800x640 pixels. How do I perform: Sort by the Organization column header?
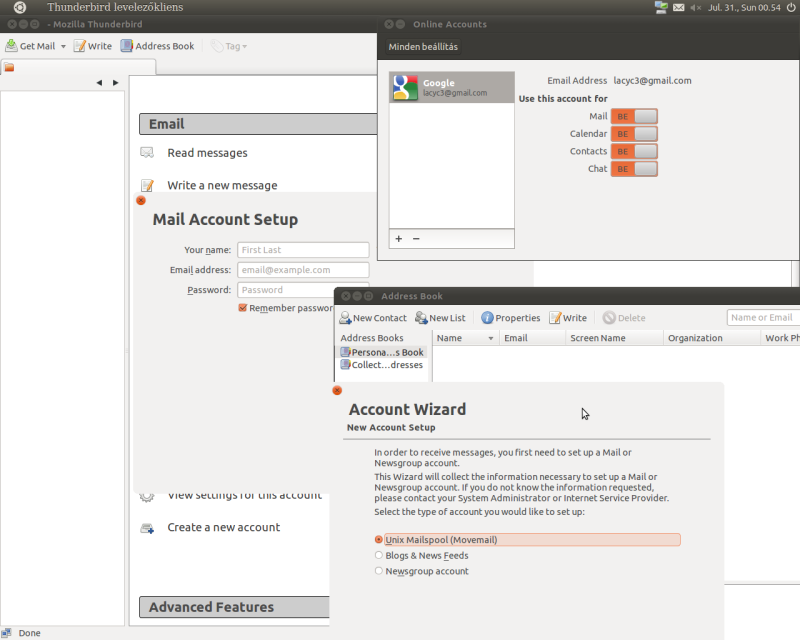pyautogui.click(x=711, y=338)
